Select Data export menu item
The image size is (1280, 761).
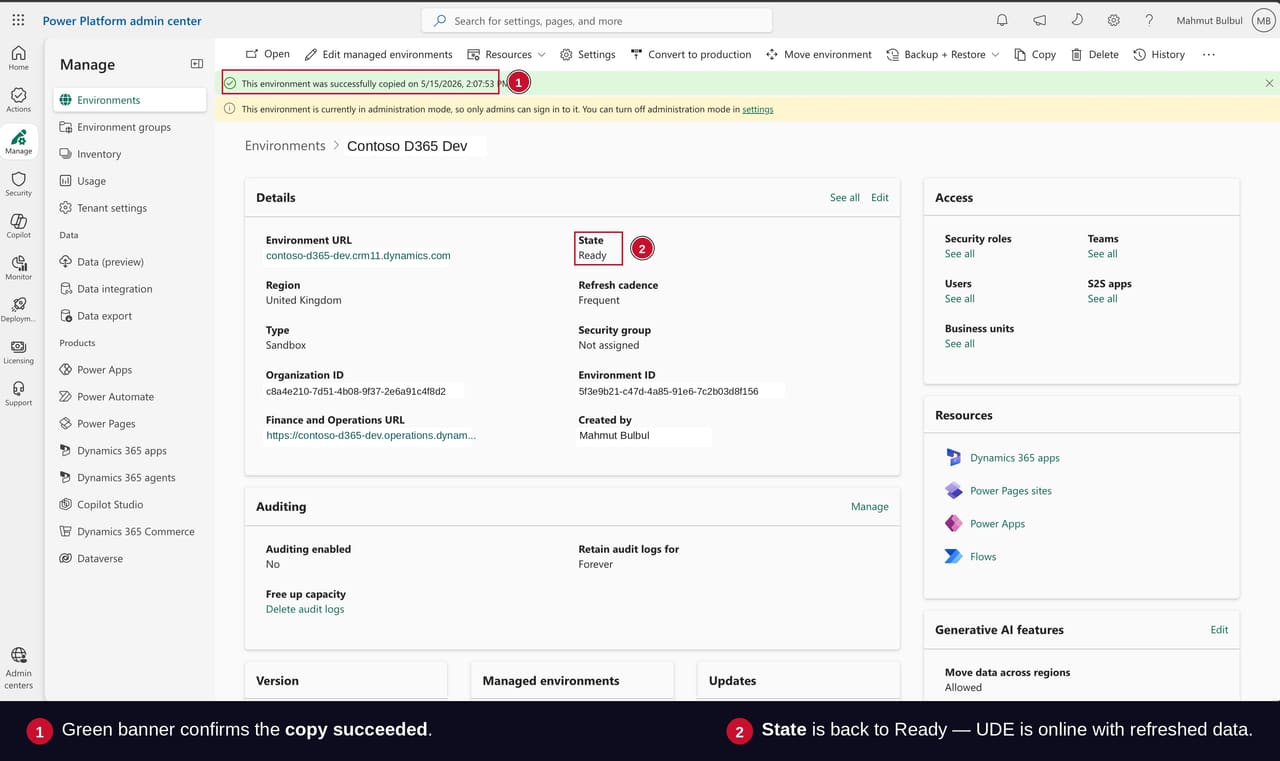pos(130,316)
